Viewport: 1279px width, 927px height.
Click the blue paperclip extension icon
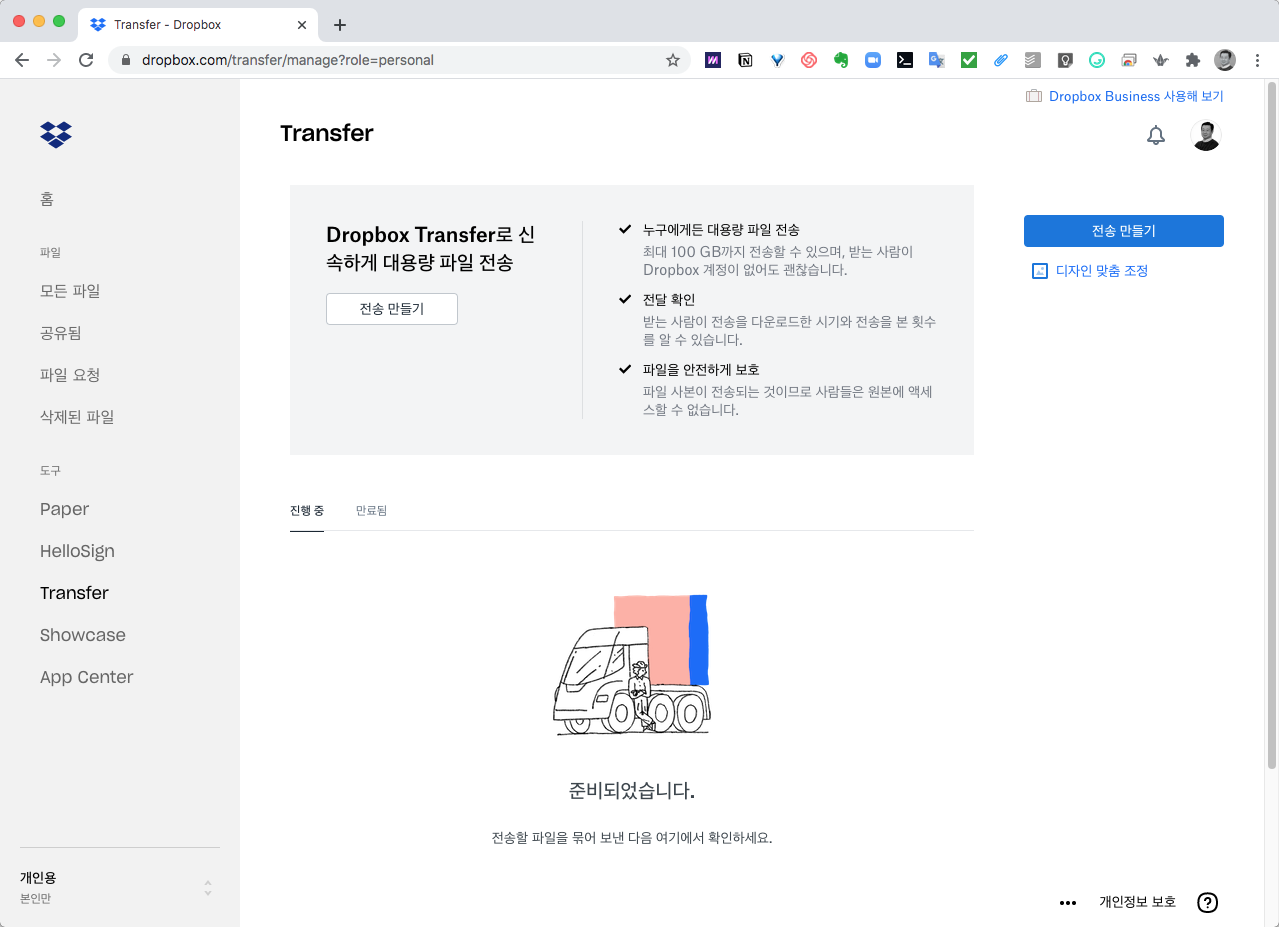click(1001, 60)
